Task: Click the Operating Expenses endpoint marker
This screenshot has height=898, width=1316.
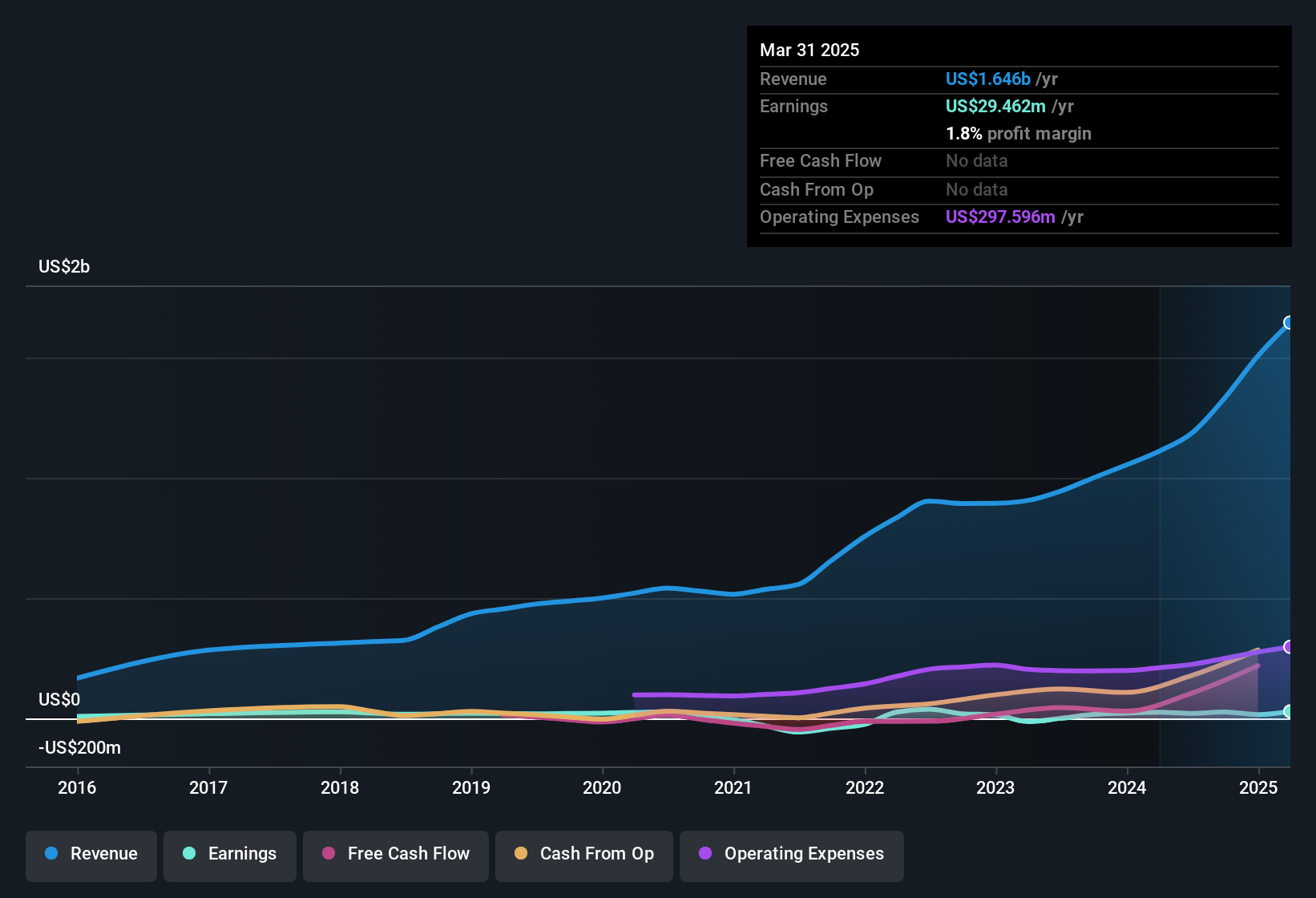Action: click(x=1289, y=646)
